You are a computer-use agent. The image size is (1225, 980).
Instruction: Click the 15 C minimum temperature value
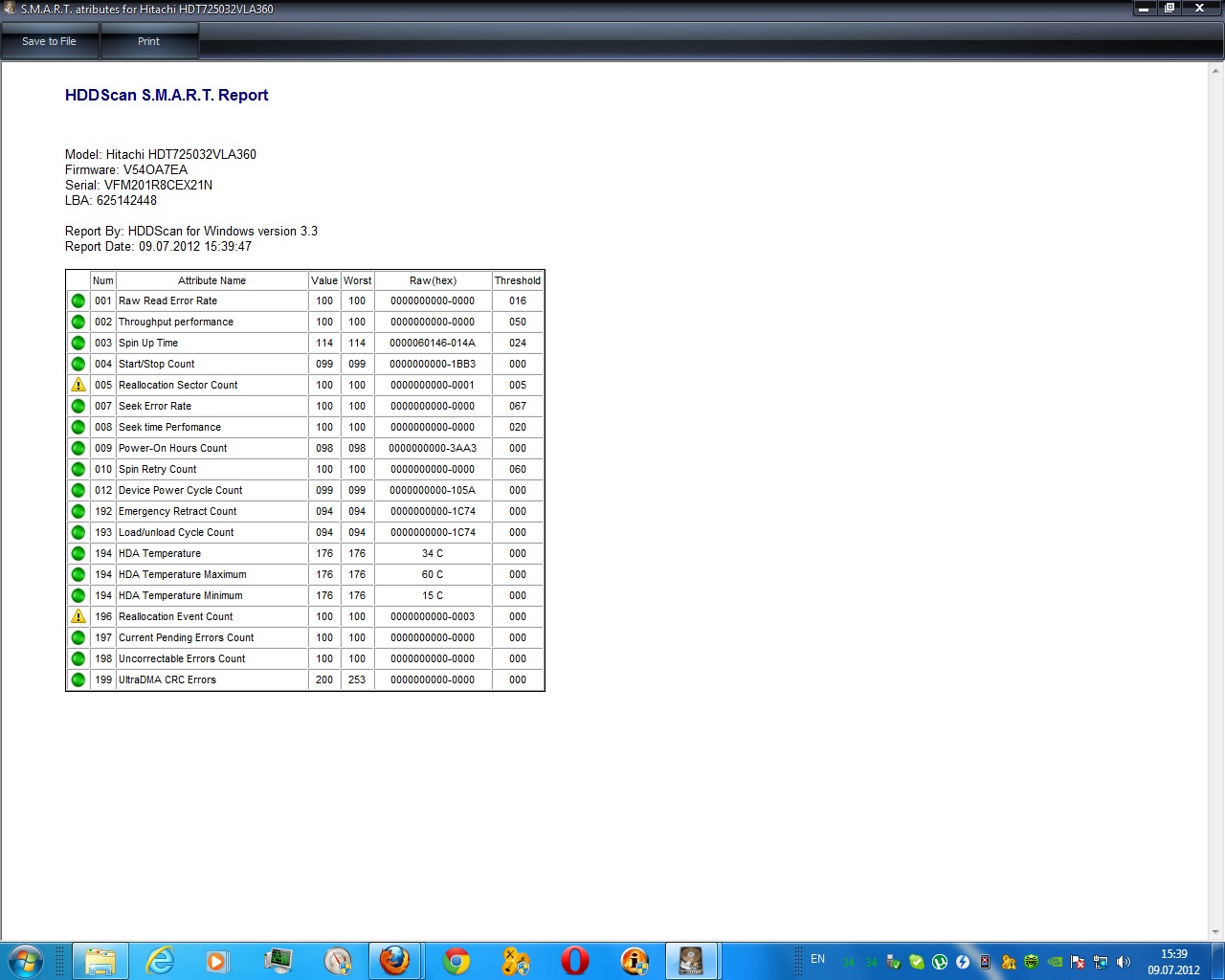(433, 595)
